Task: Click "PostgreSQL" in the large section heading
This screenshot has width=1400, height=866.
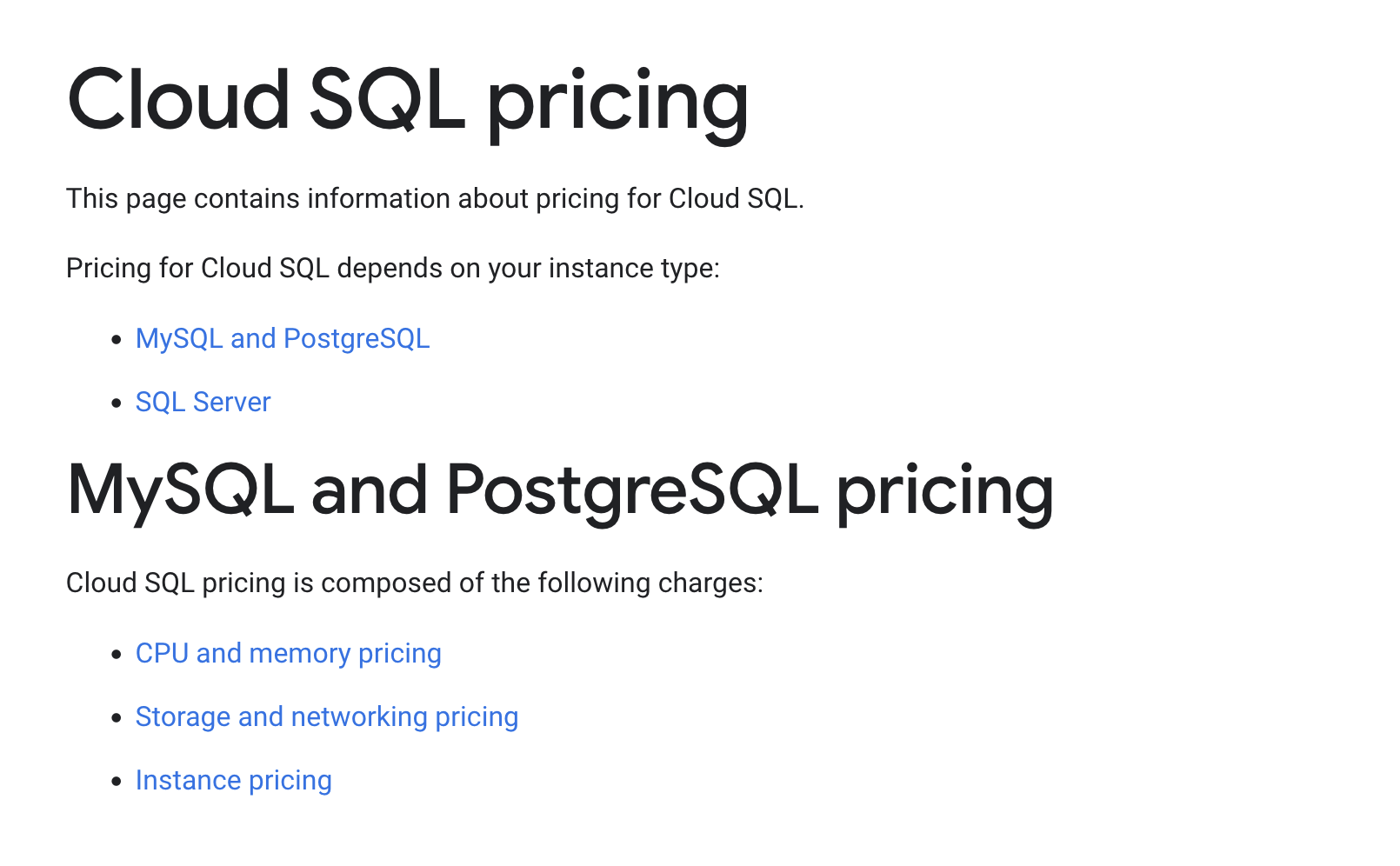Action: (x=632, y=490)
